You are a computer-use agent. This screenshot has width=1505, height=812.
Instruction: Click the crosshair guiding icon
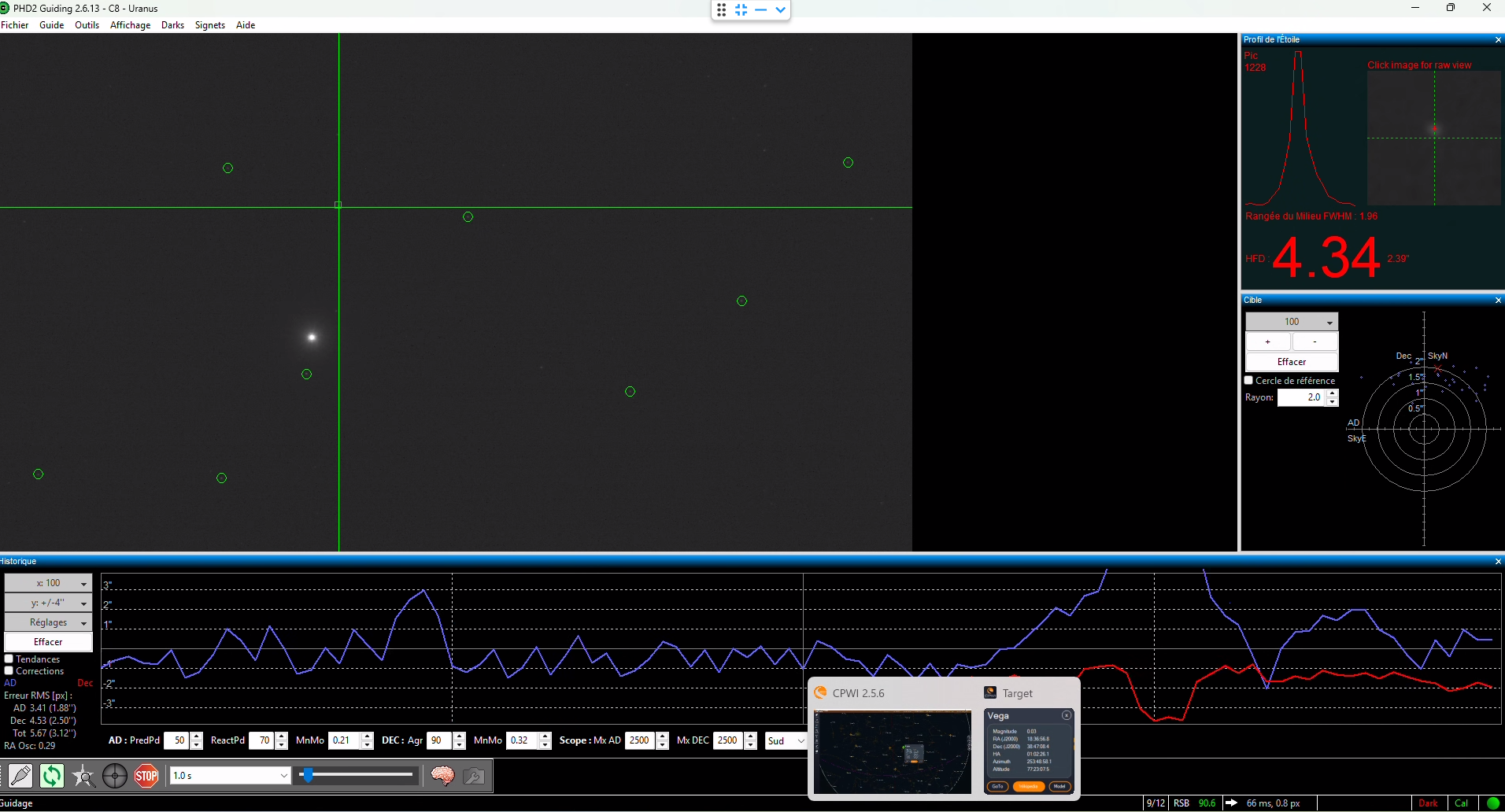point(115,776)
